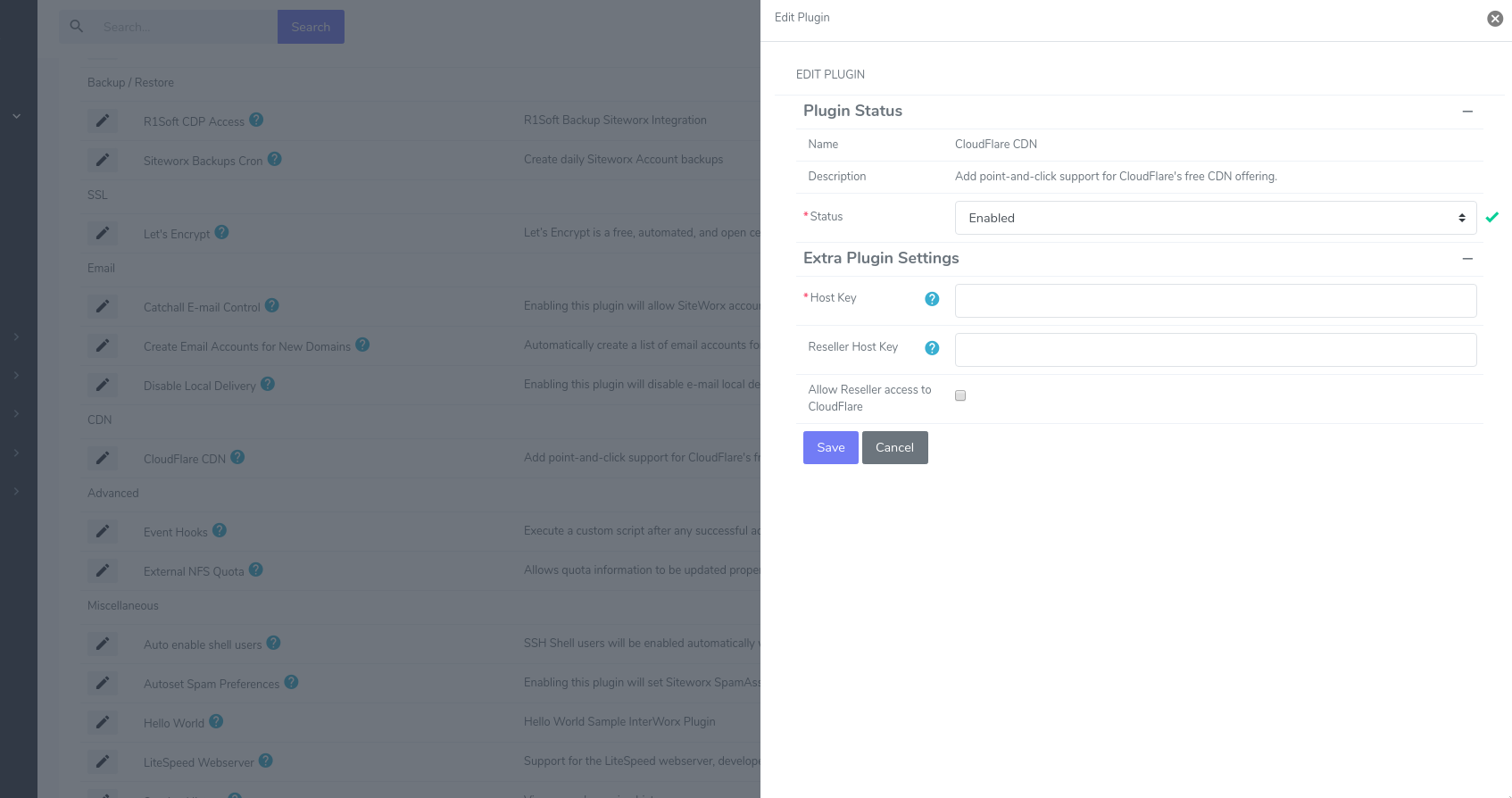Click the edit pencil for Let's Encrypt
Screen dimensions: 1512x798
[x=103, y=233]
